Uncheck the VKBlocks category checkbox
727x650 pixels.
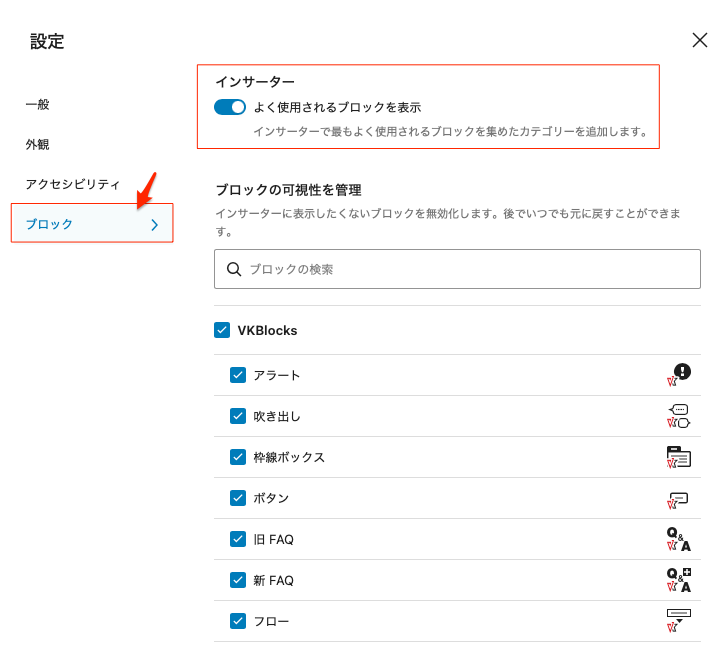point(222,330)
